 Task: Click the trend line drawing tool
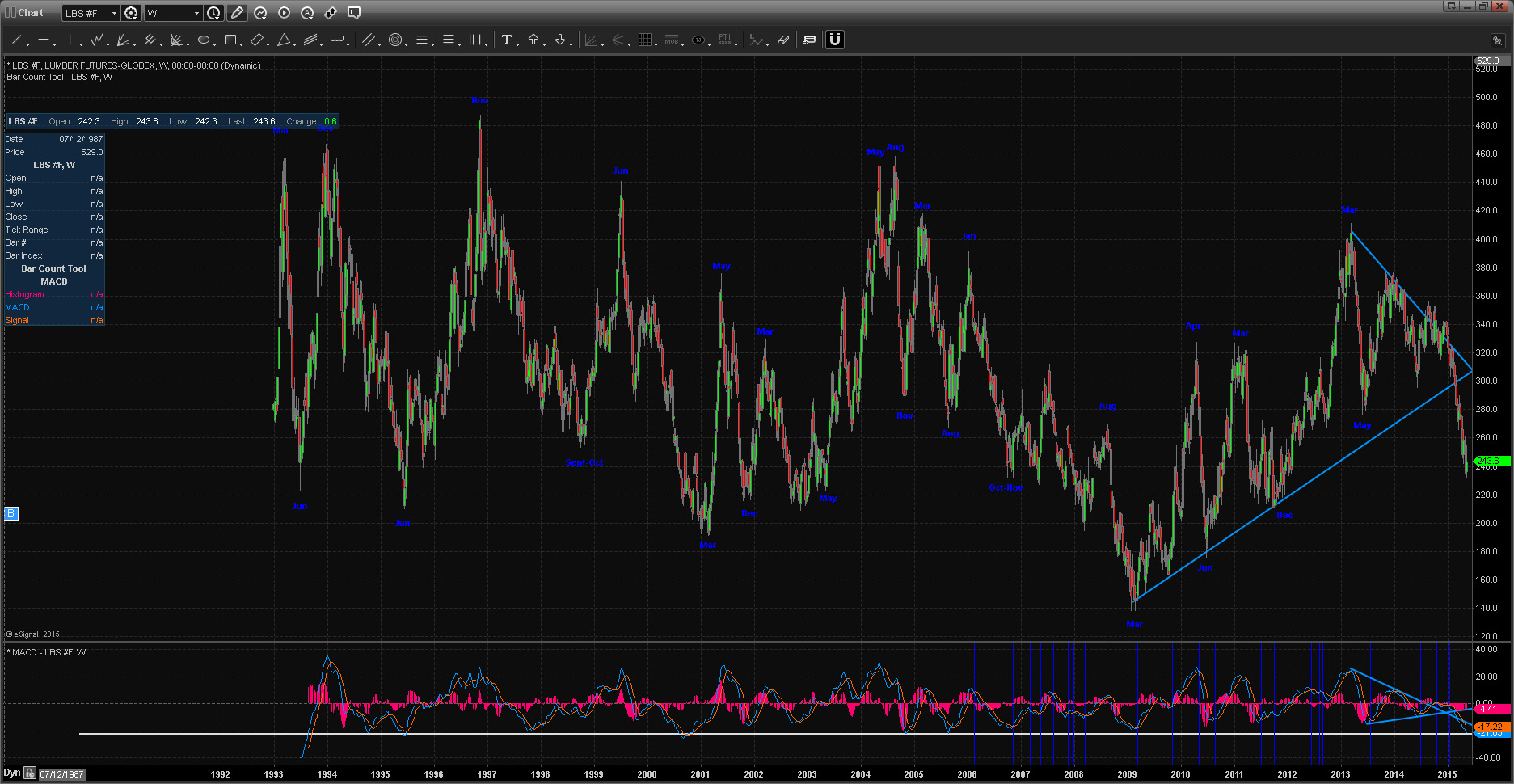(16, 40)
